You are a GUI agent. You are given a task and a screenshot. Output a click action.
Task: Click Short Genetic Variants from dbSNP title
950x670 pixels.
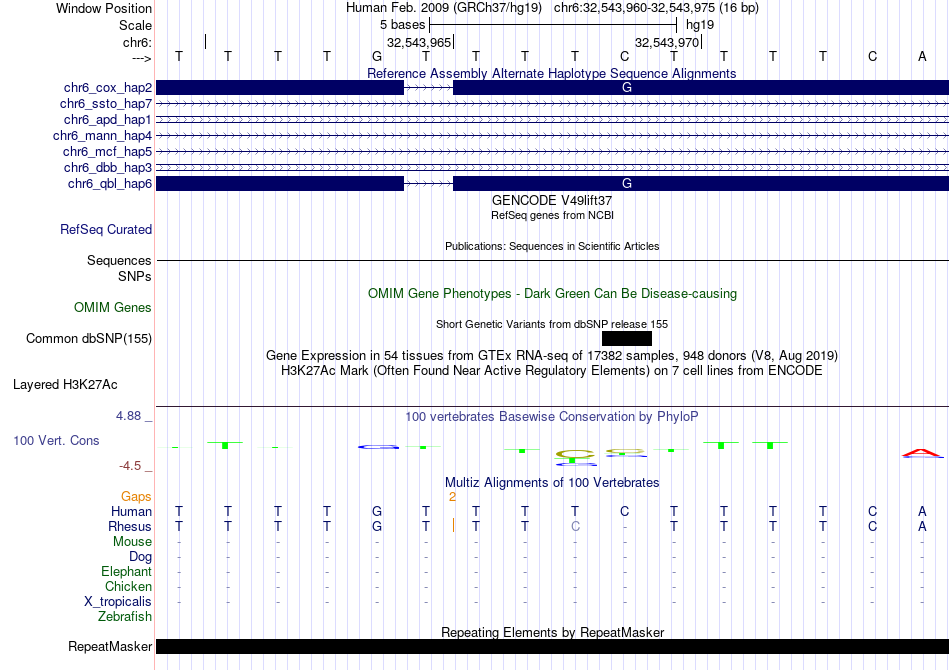tap(552, 324)
